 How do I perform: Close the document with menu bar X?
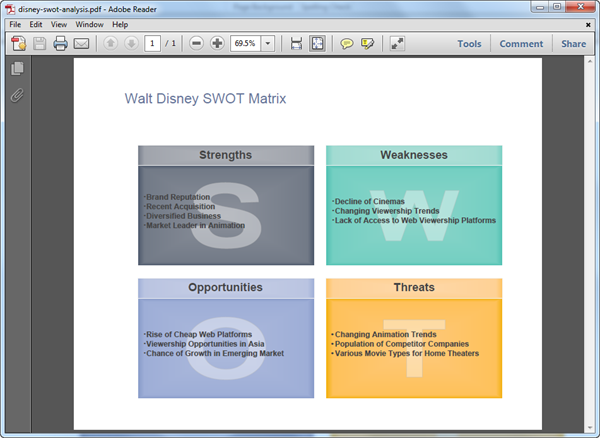(x=588, y=25)
